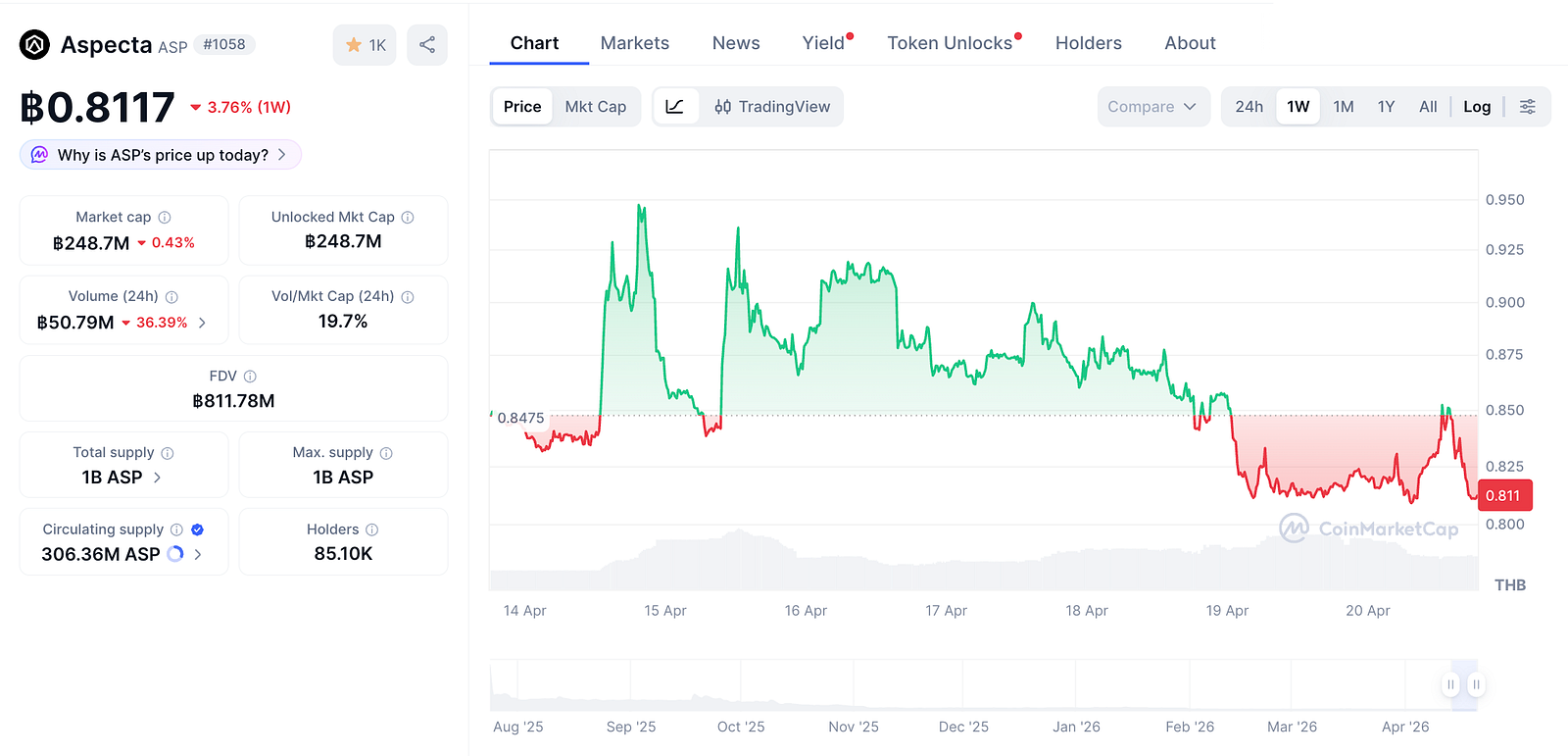The image size is (1568, 756).
Task: Click the Aspecta coin logo icon
Action: (x=35, y=45)
